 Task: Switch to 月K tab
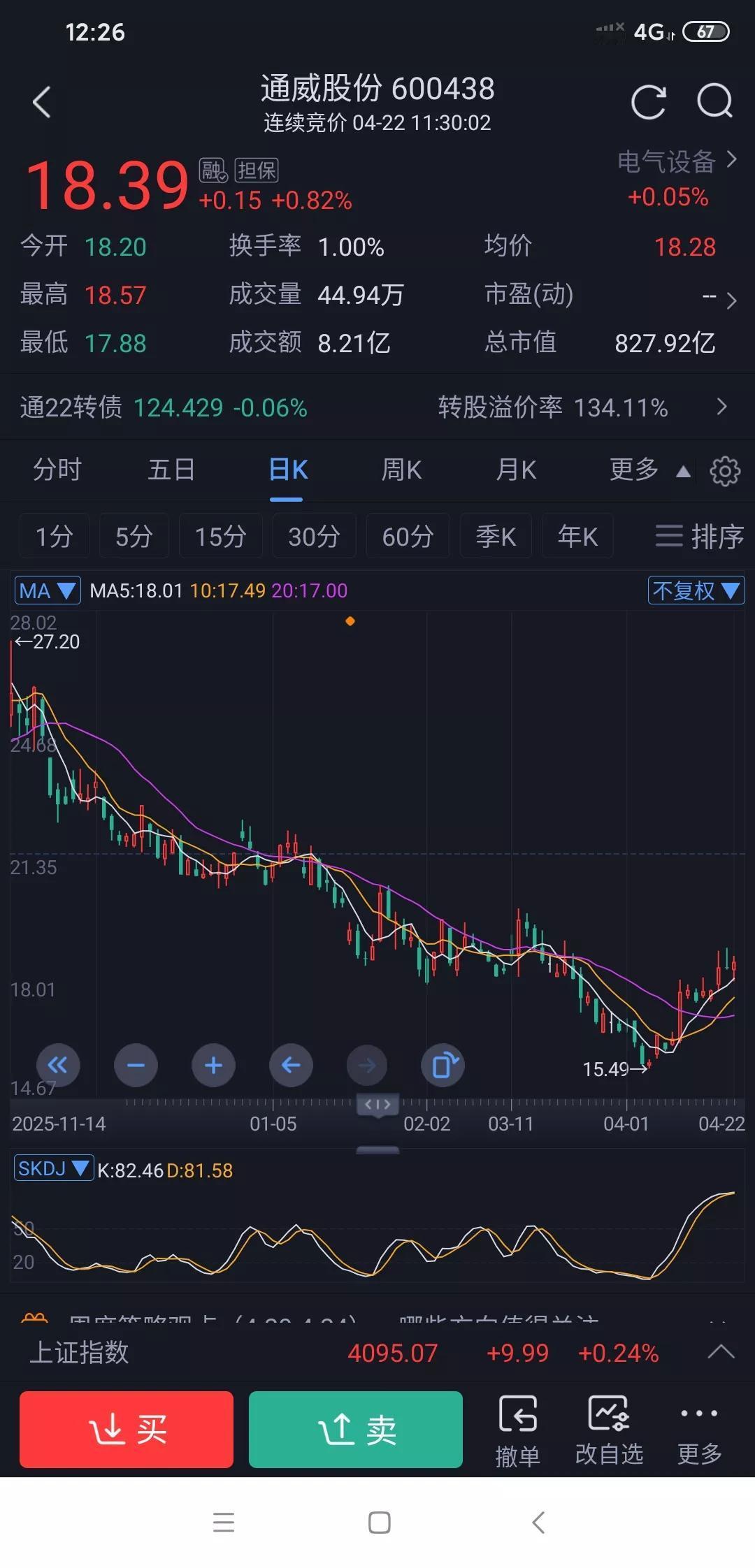click(x=516, y=470)
